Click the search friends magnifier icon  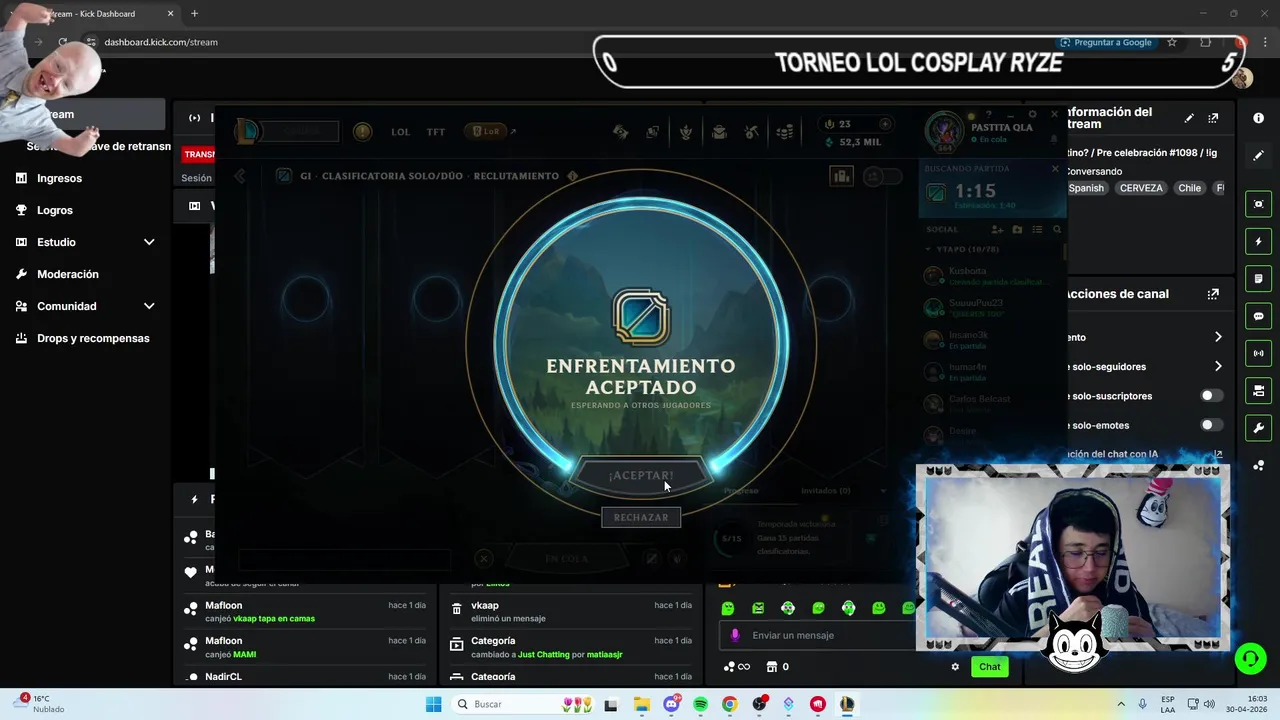[1057, 229]
